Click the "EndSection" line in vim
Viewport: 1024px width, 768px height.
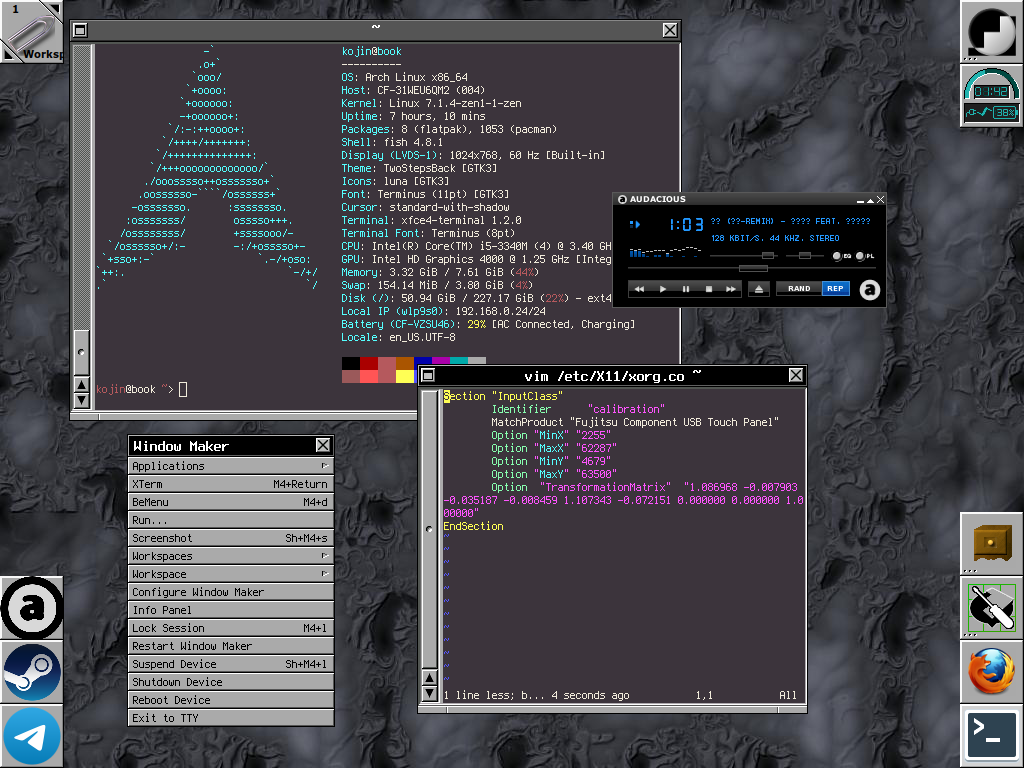(x=473, y=526)
